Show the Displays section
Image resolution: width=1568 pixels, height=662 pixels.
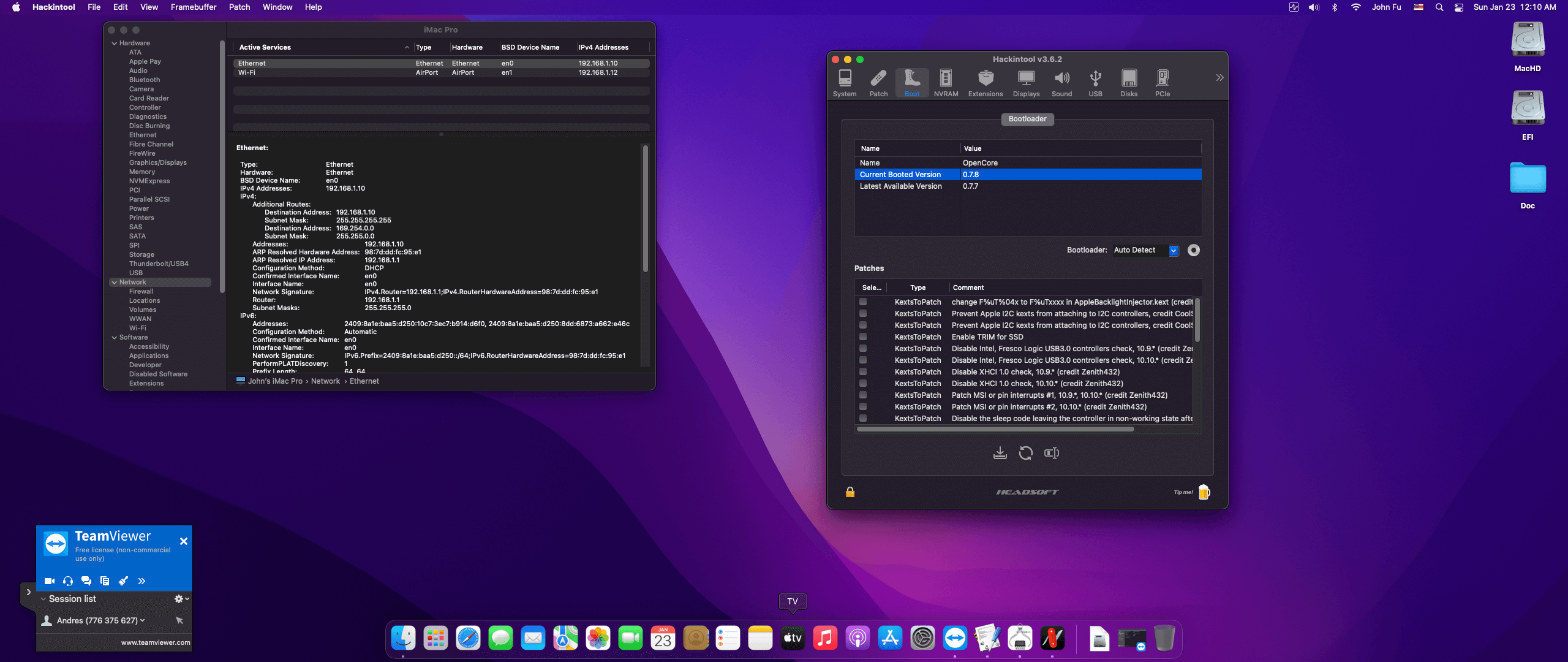[1026, 83]
